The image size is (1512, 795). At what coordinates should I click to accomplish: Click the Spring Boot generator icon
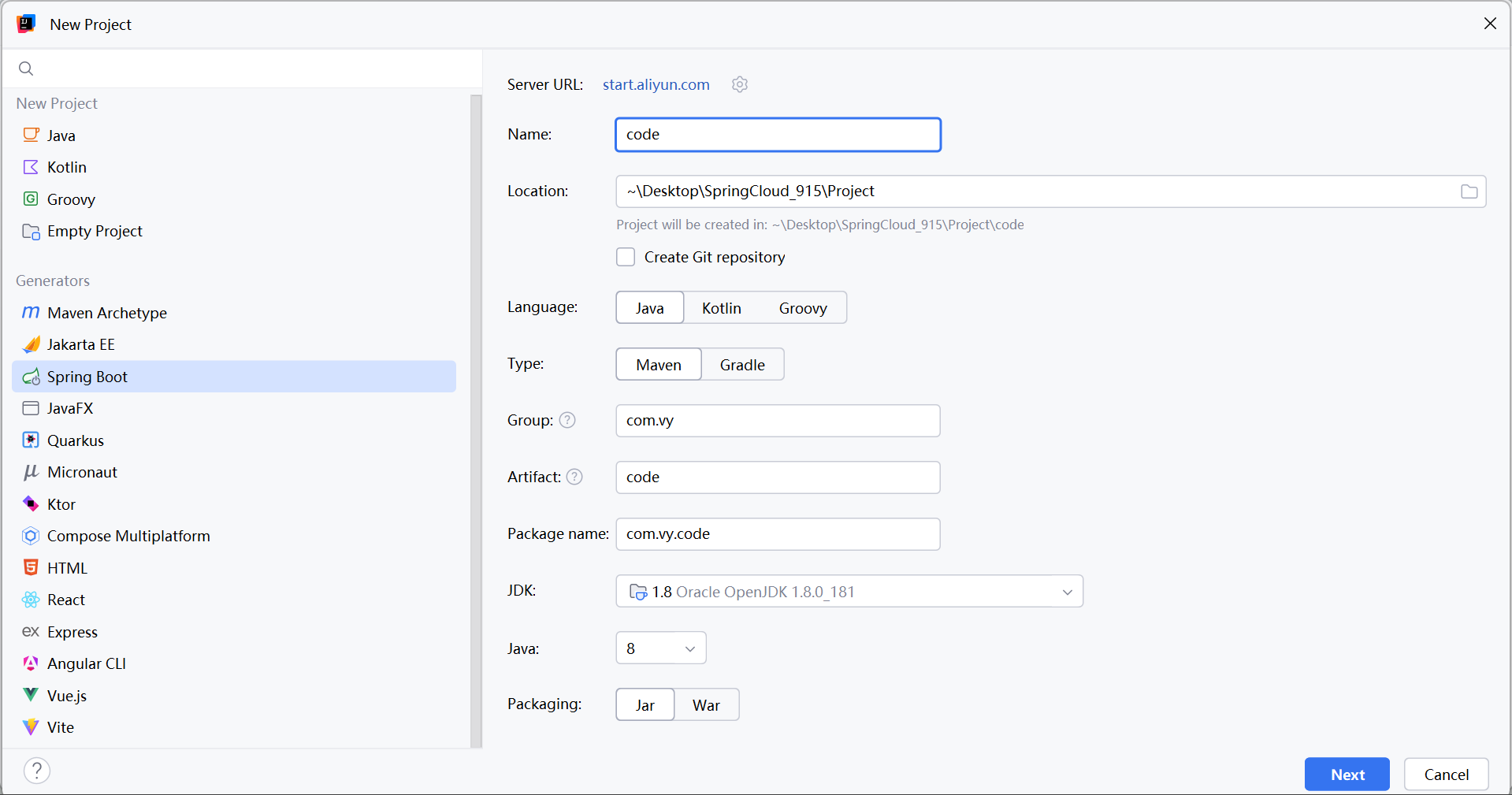[31, 377]
